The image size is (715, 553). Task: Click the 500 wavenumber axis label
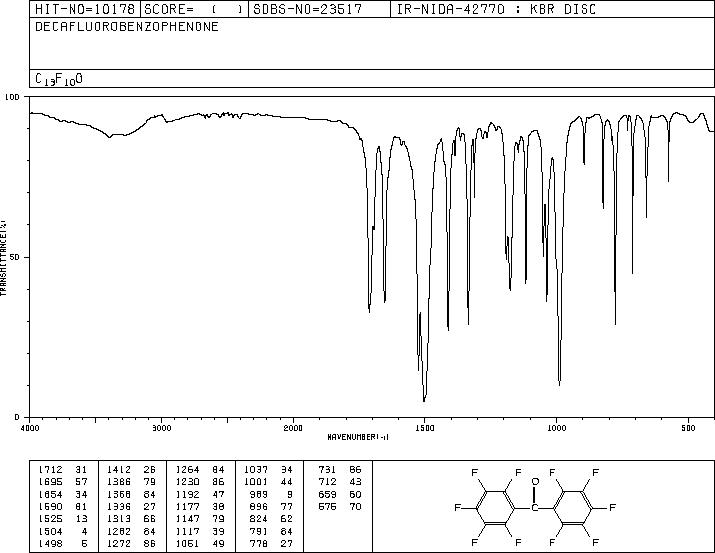tap(688, 428)
